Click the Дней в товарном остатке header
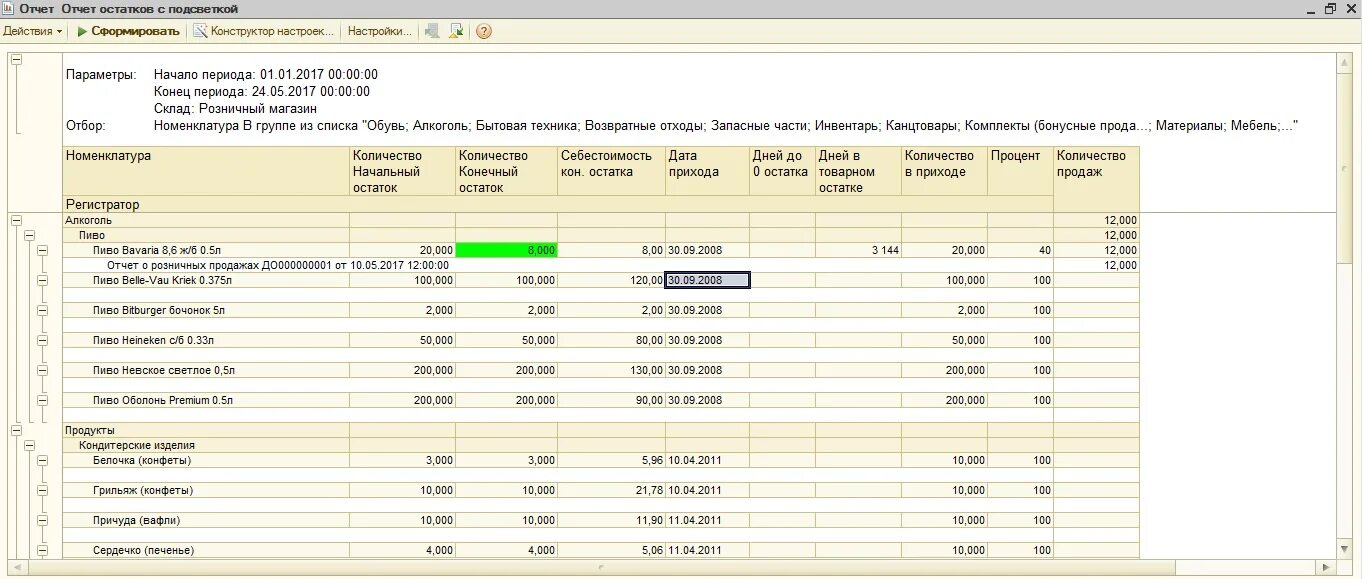This screenshot has width=1363, height=579. (858, 171)
